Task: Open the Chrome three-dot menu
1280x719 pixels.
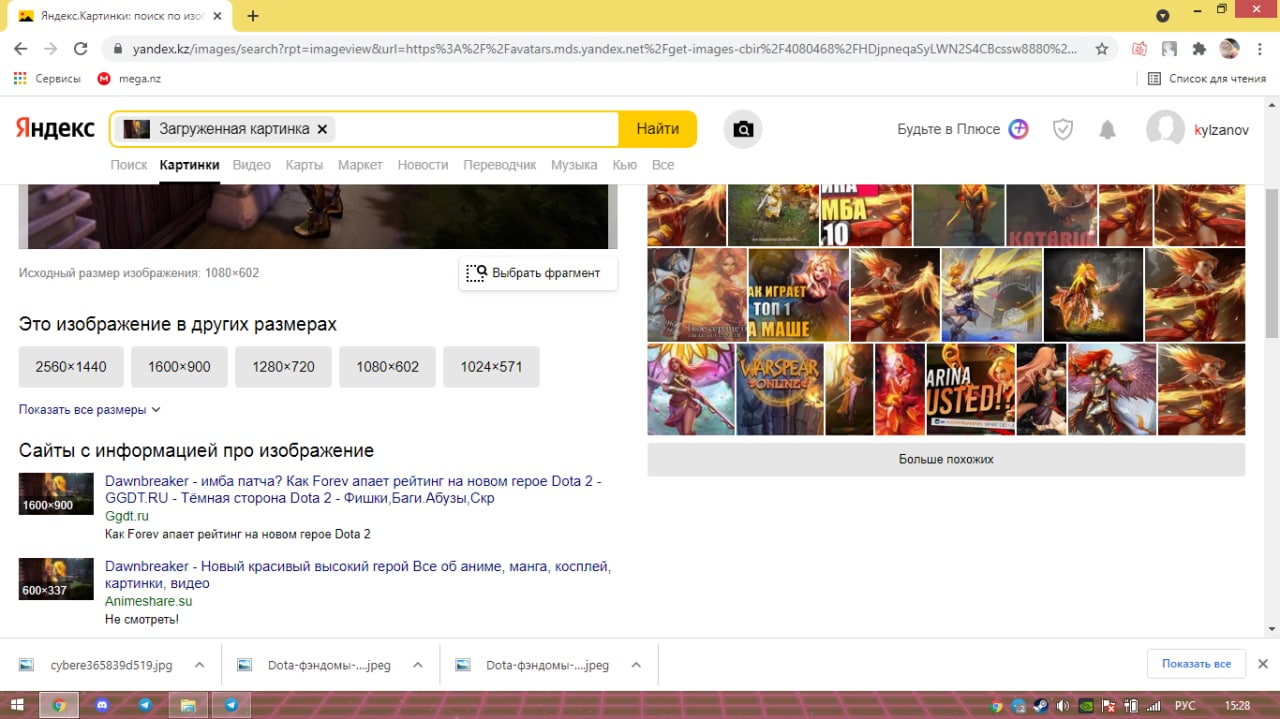Action: [x=1259, y=48]
